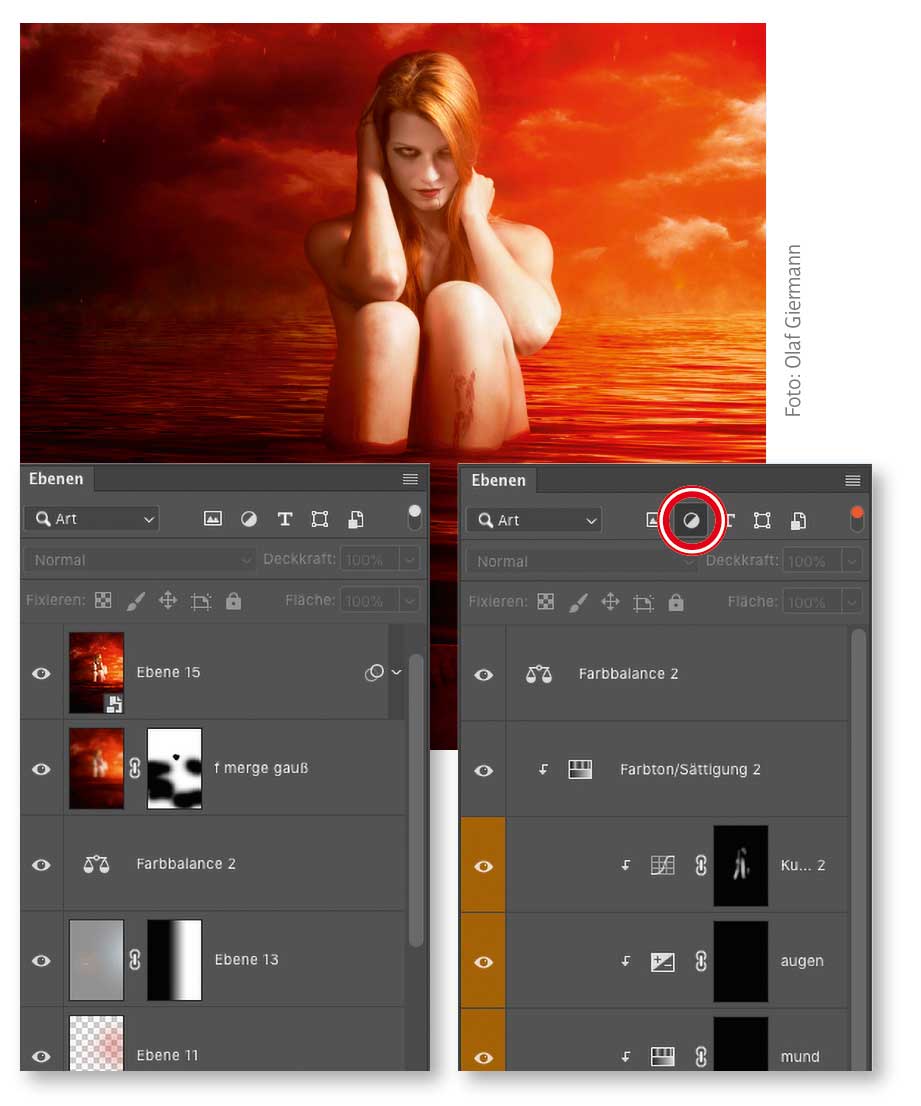The image size is (921, 1106).
Task: Open Fläche dropdown arrow in right panel
Action: (x=851, y=602)
